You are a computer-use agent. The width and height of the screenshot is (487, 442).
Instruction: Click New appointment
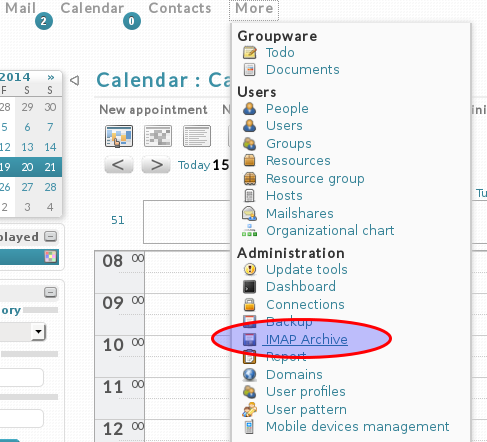[x=153, y=110]
